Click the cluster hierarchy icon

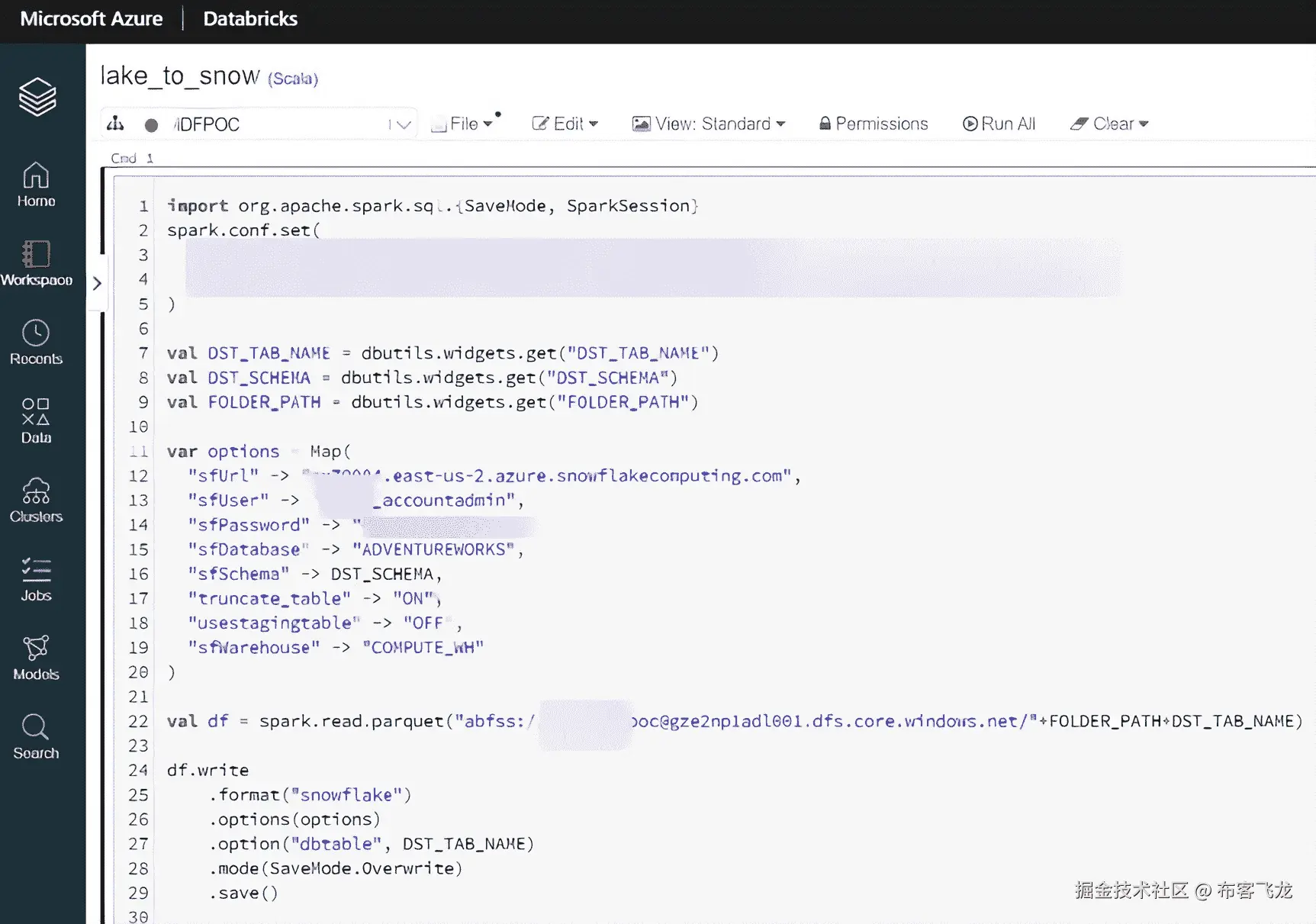click(x=115, y=124)
